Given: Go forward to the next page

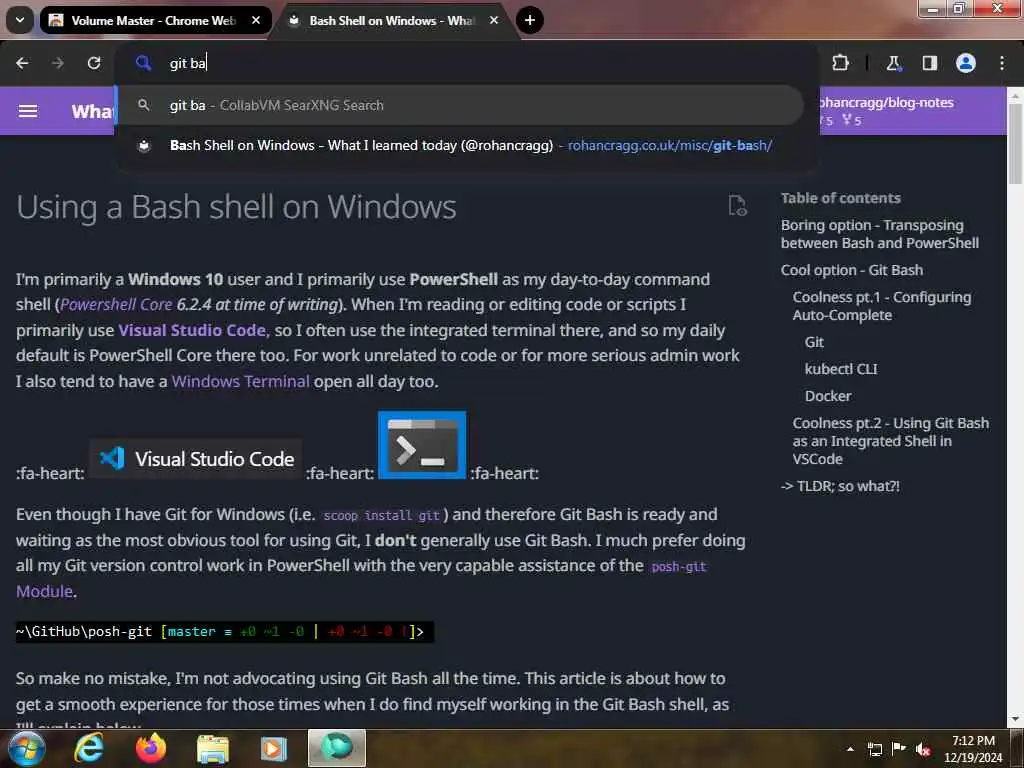Looking at the screenshot, I should [57, 63].
